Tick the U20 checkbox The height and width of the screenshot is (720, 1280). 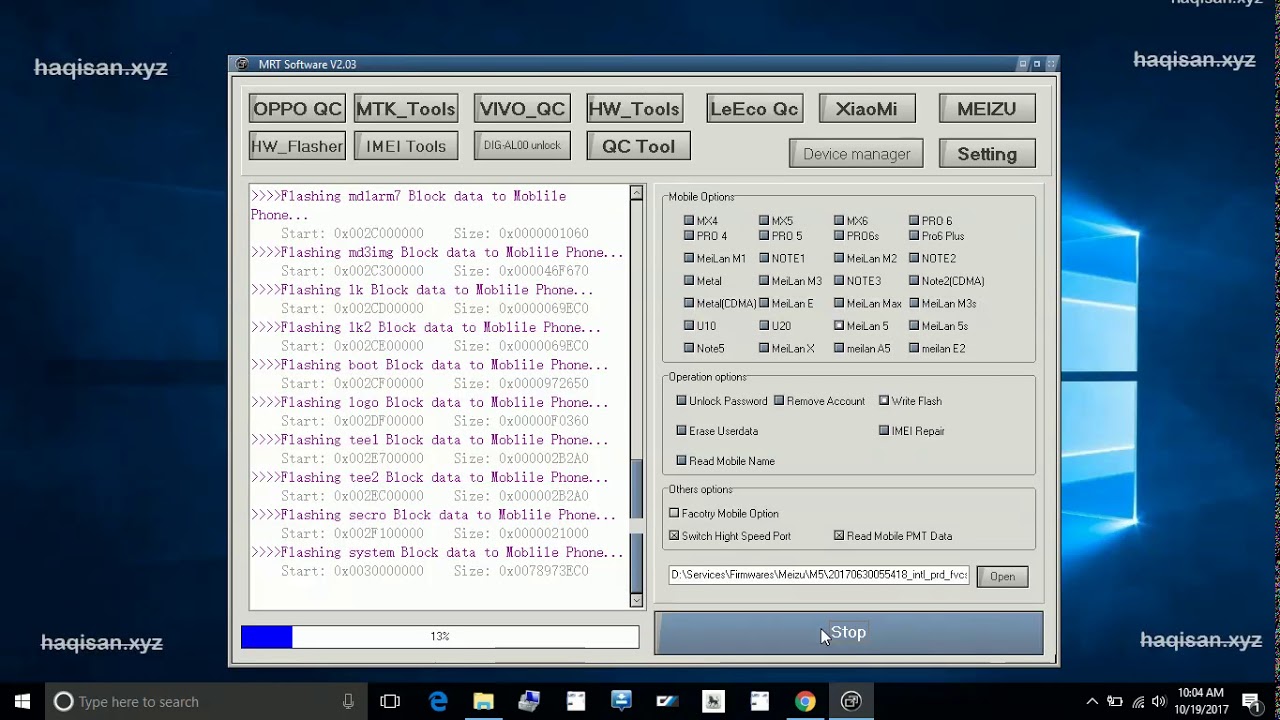764,326
